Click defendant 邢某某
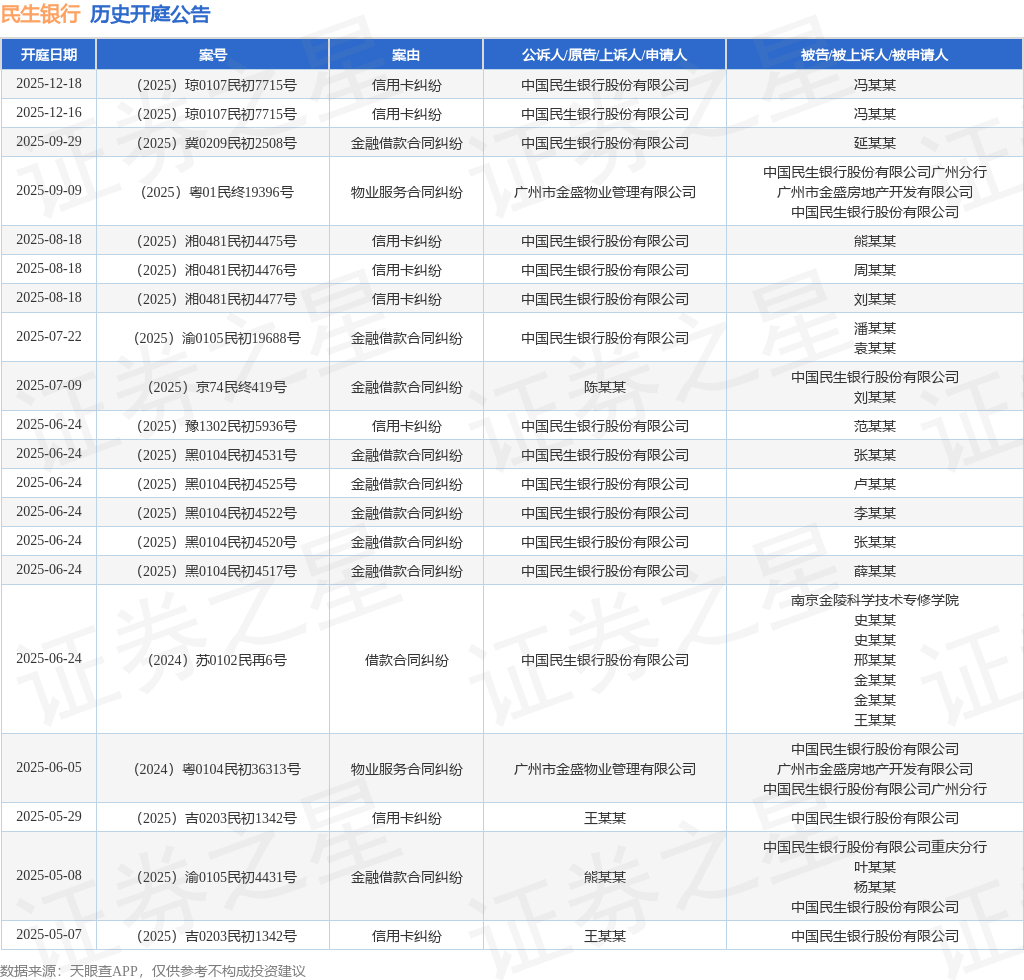Image resolution: width=1024 pixels, height=980 pixels. tap(874, 660)
